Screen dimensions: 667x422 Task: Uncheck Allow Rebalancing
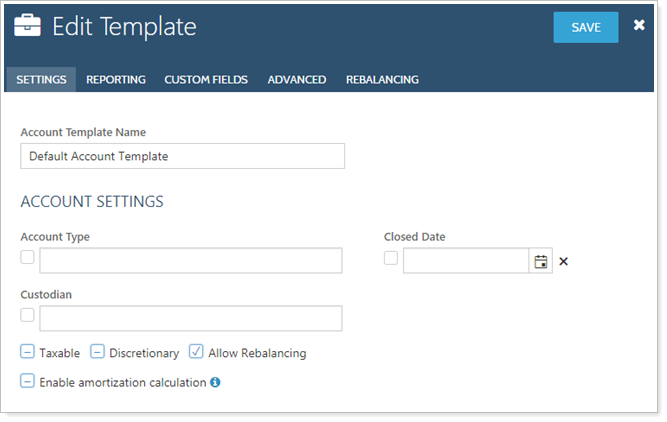tap(196, 352)
